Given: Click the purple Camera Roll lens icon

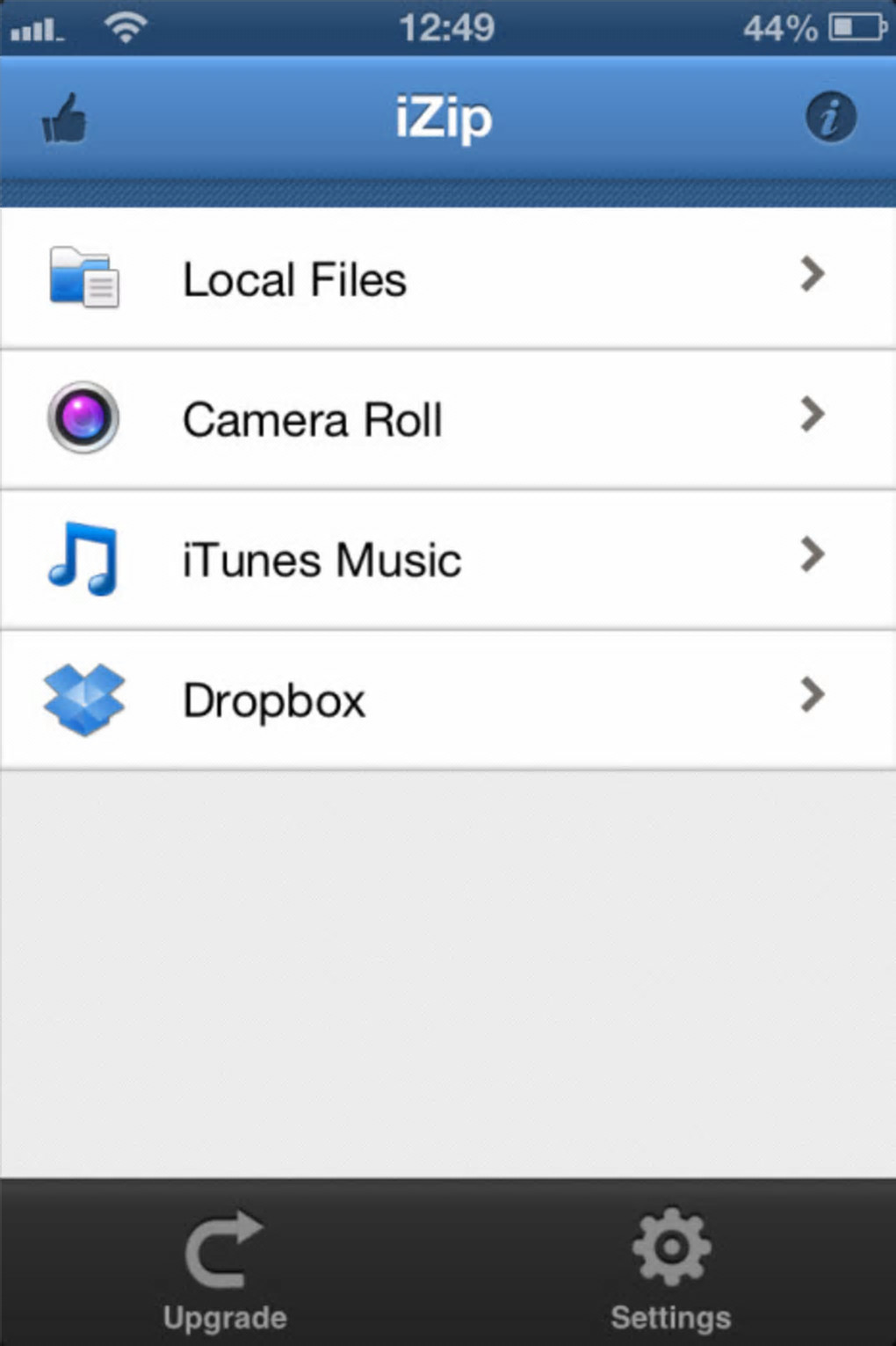Looking at the screenshot, I should [83, 417].
